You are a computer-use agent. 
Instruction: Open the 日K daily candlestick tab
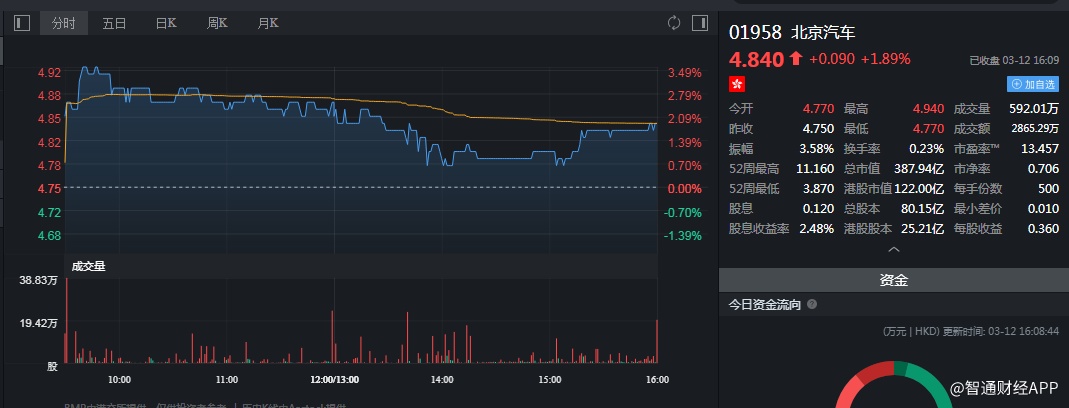click(166, 22)
